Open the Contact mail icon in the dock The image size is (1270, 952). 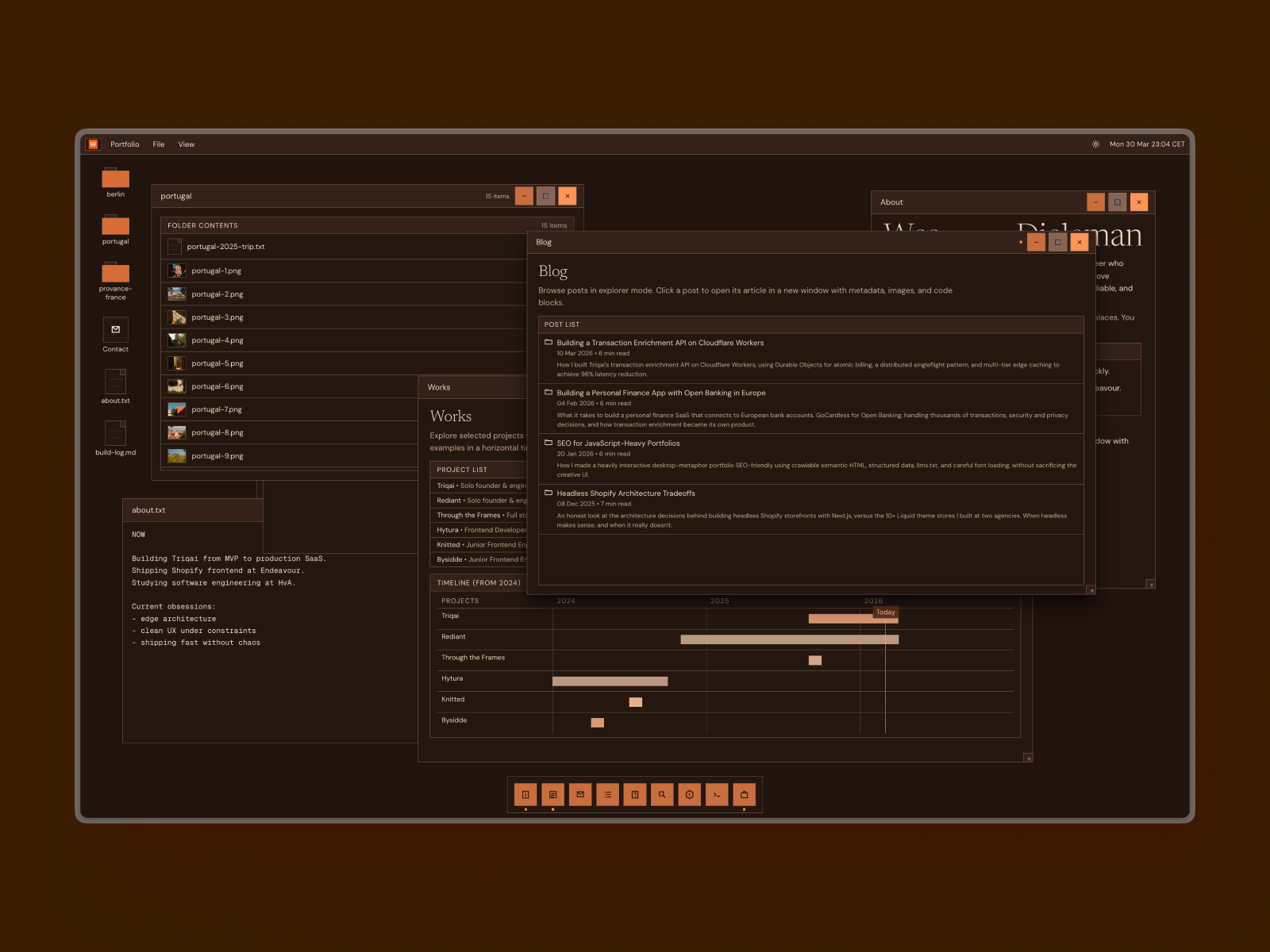(580, 794)
